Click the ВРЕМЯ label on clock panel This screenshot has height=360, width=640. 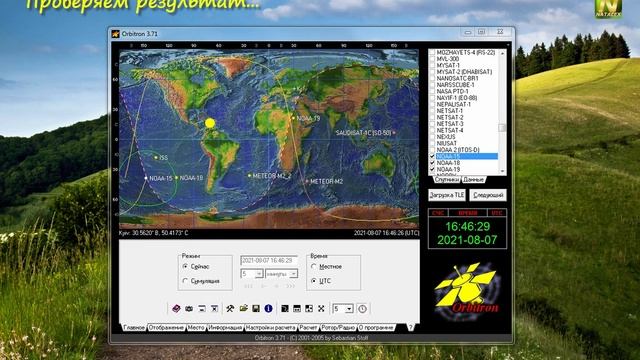click(468, 213)
